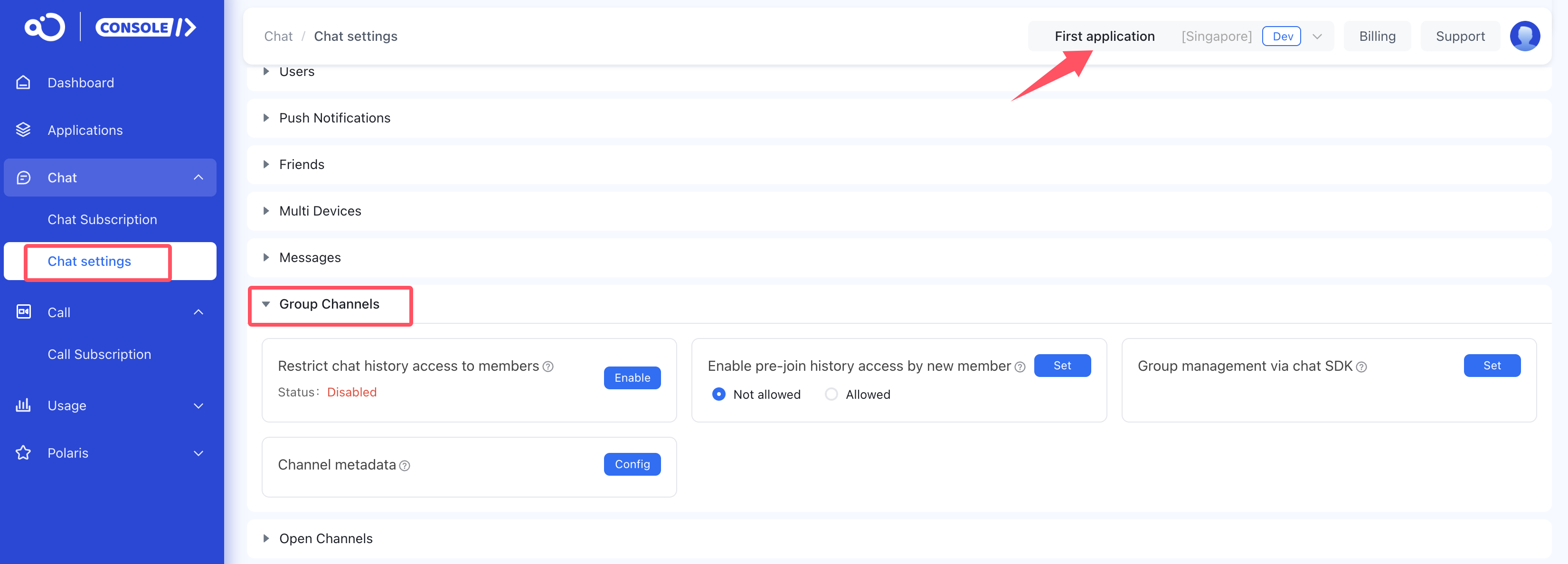
Task: Click help icon beside Group management via chat SDK
Action: click(x=1361, y=367)
